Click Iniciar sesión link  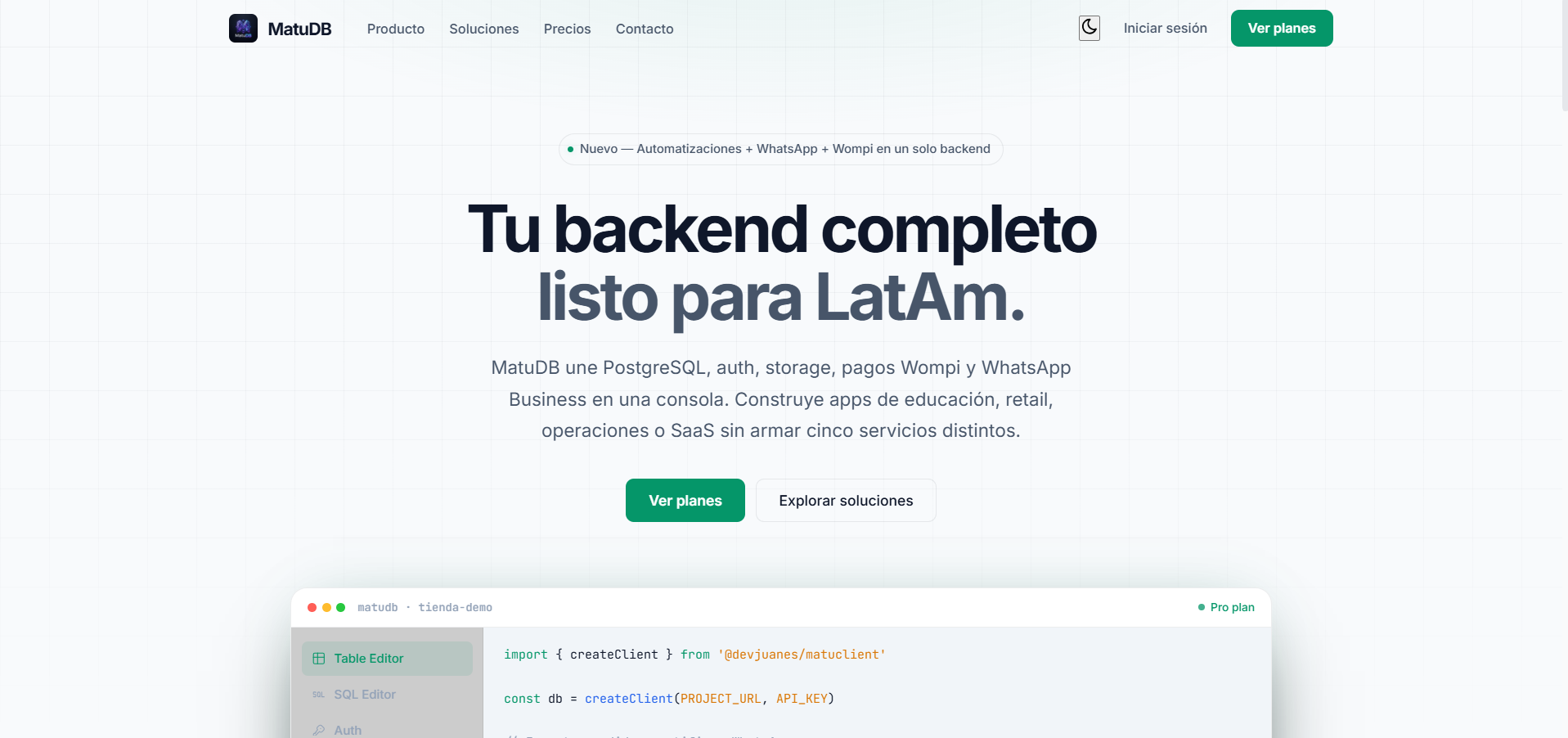[x=1165, y=28]
